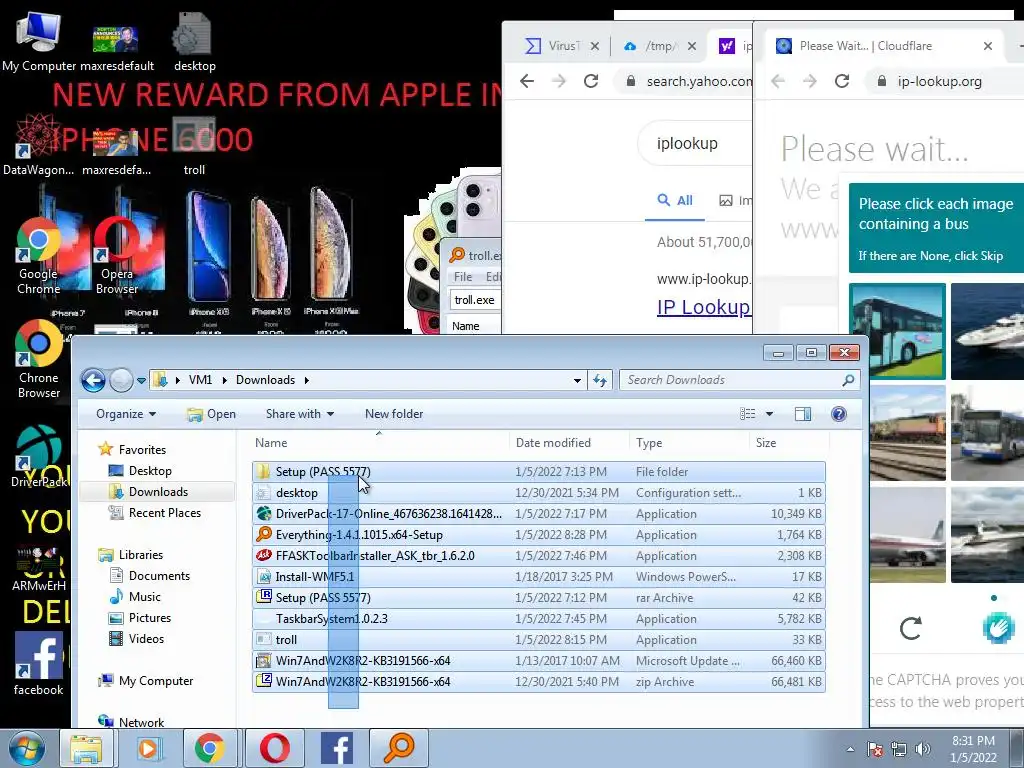
Task: Click the change view icon in Explorer
Action: [x=748, y=414]
